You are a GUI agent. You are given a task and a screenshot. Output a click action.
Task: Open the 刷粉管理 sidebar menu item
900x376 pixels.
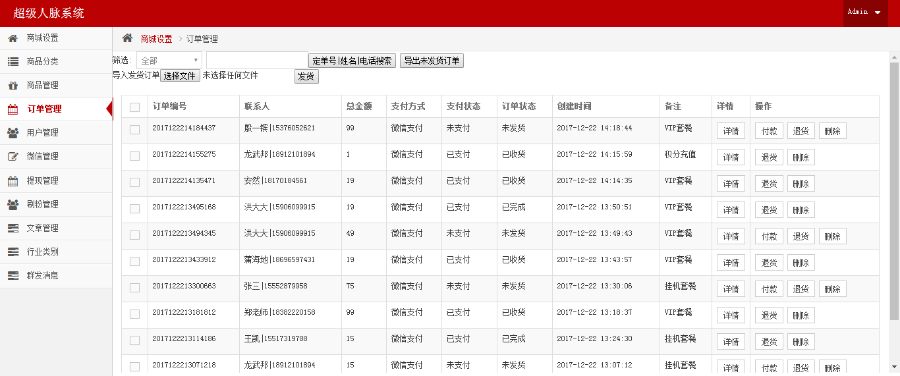[x=56, y=204]
